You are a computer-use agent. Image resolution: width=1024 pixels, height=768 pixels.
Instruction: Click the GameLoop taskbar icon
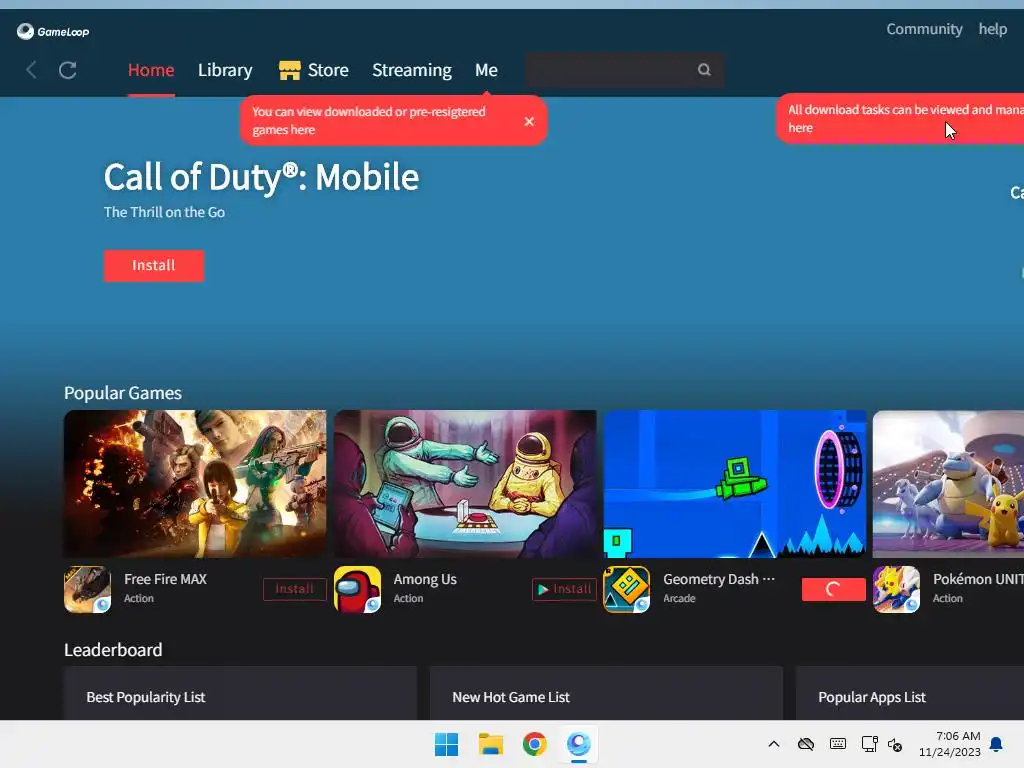[579, 744]
